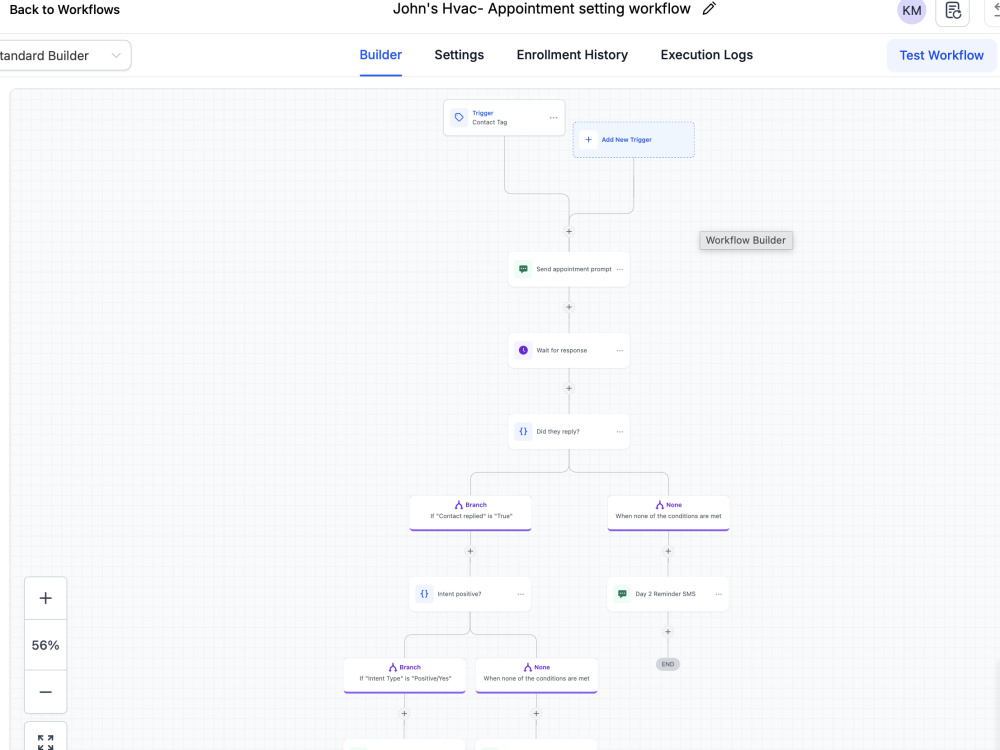Open the three-dots menu on Send appointment prompt
The width and height of the screenshot is (1000, 750).
coord(620,269)
